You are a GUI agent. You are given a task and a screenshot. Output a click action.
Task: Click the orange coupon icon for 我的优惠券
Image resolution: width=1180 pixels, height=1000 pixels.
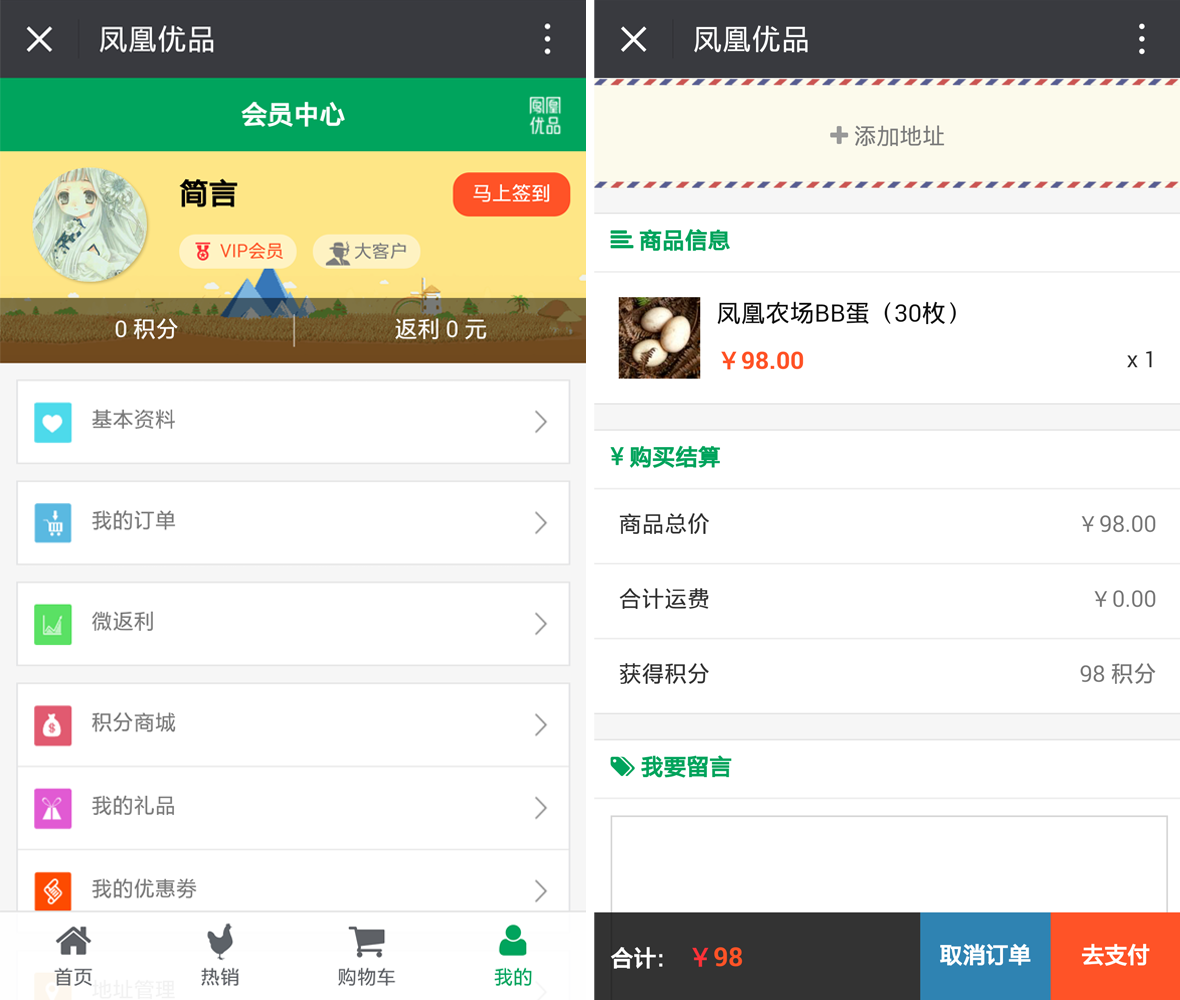coord(53,890)
